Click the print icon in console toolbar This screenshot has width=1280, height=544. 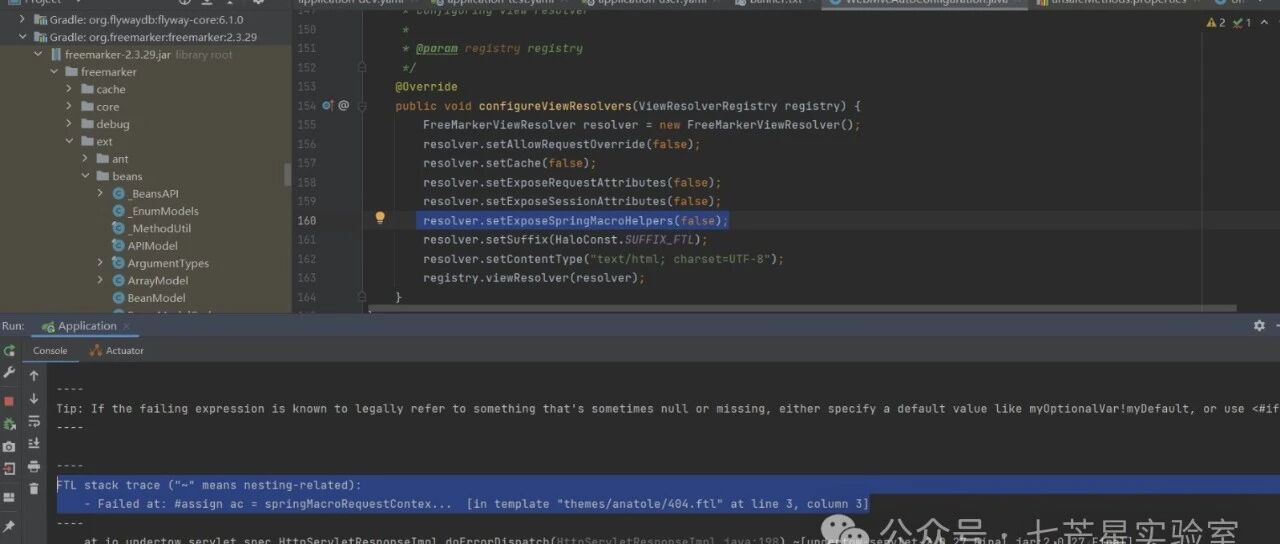pyautogui.click(x=34, y=466)
